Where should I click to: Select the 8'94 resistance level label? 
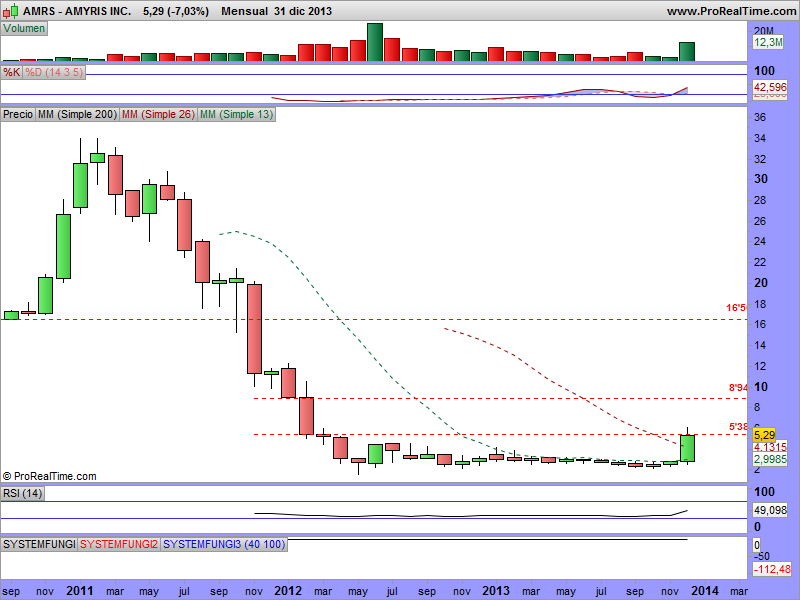[x=738, y=388]
